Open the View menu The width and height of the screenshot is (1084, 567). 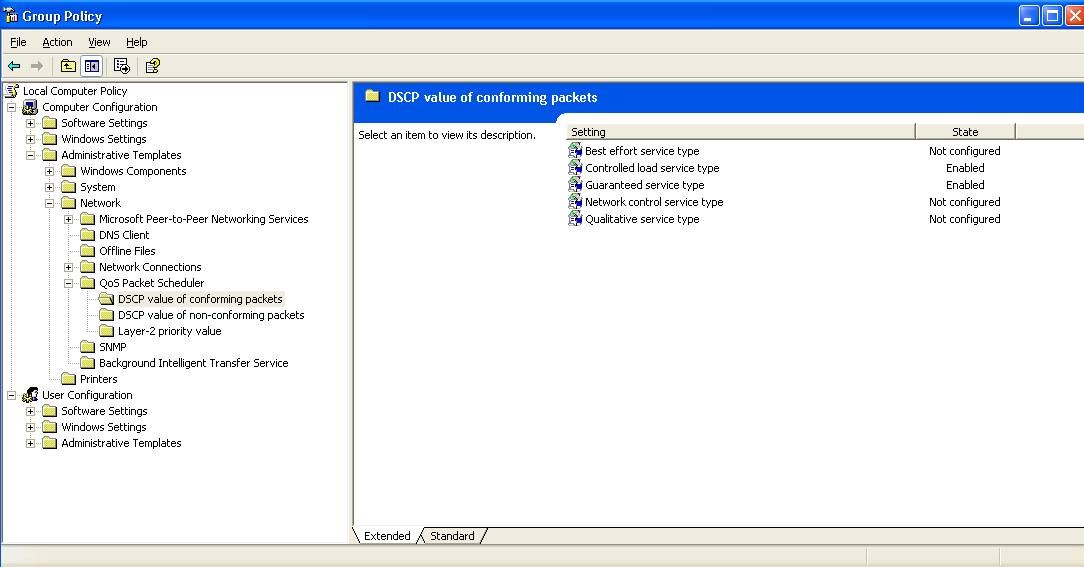pos(99,42)
